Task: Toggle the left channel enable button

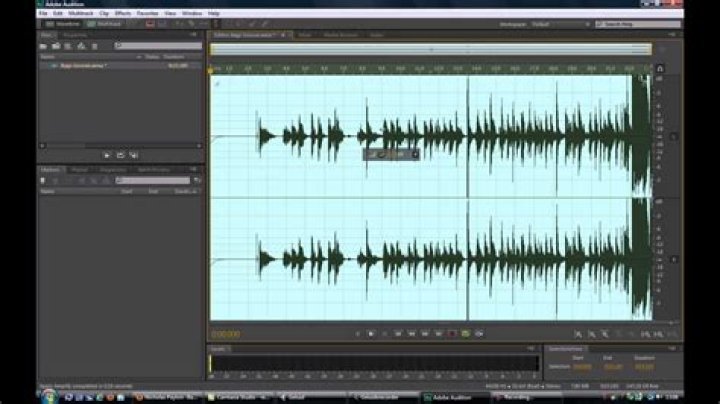Action: (674, 137)
